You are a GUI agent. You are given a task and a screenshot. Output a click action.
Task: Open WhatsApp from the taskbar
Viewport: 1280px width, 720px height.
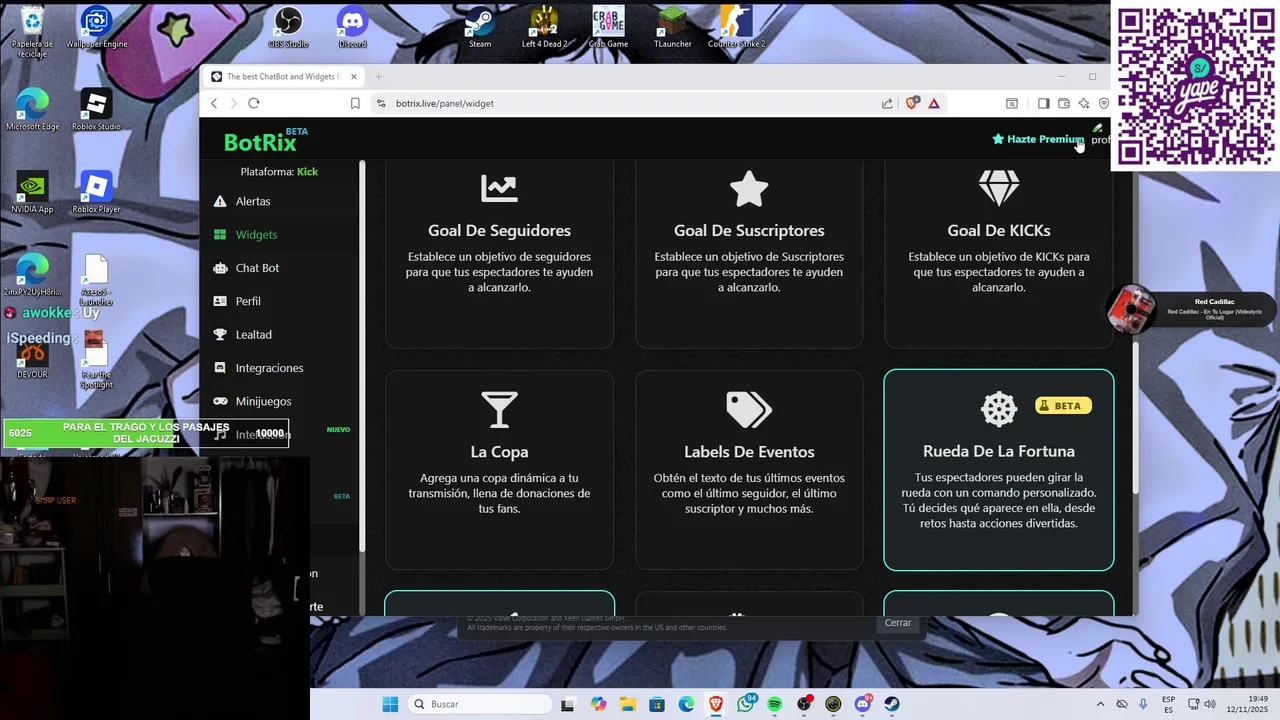745,704
